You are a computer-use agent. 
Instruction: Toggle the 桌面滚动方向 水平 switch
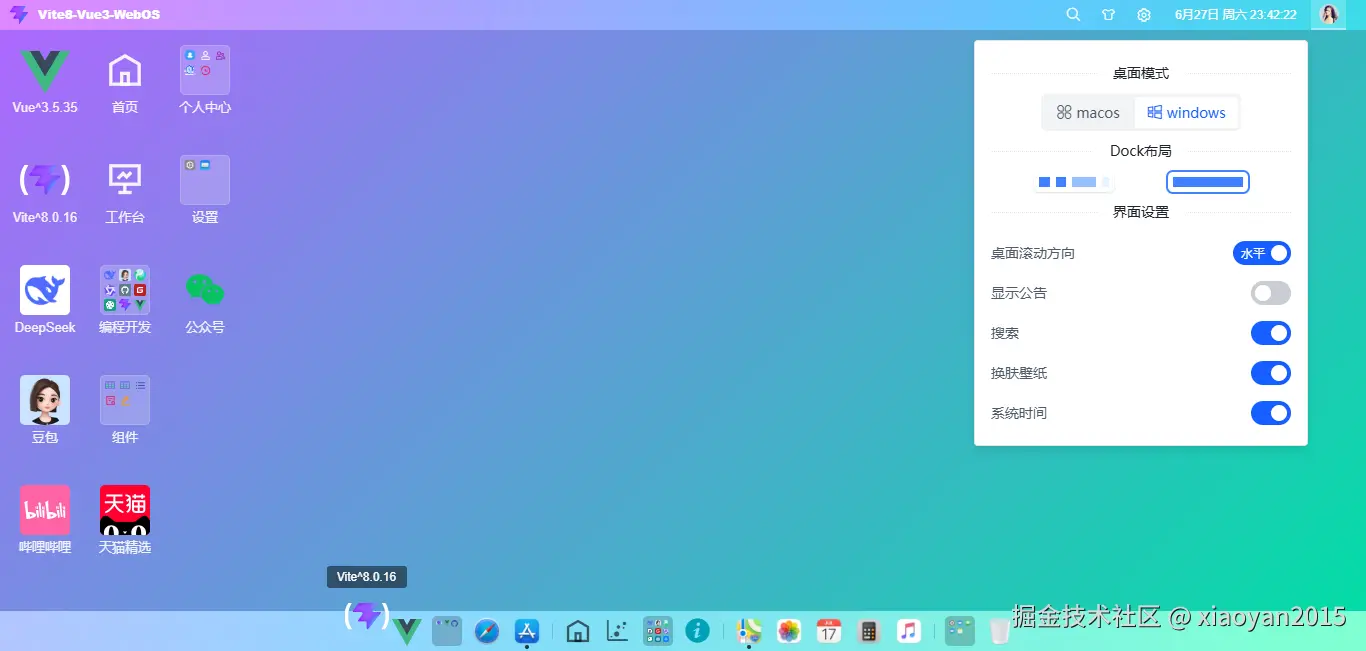[1262, 253]
